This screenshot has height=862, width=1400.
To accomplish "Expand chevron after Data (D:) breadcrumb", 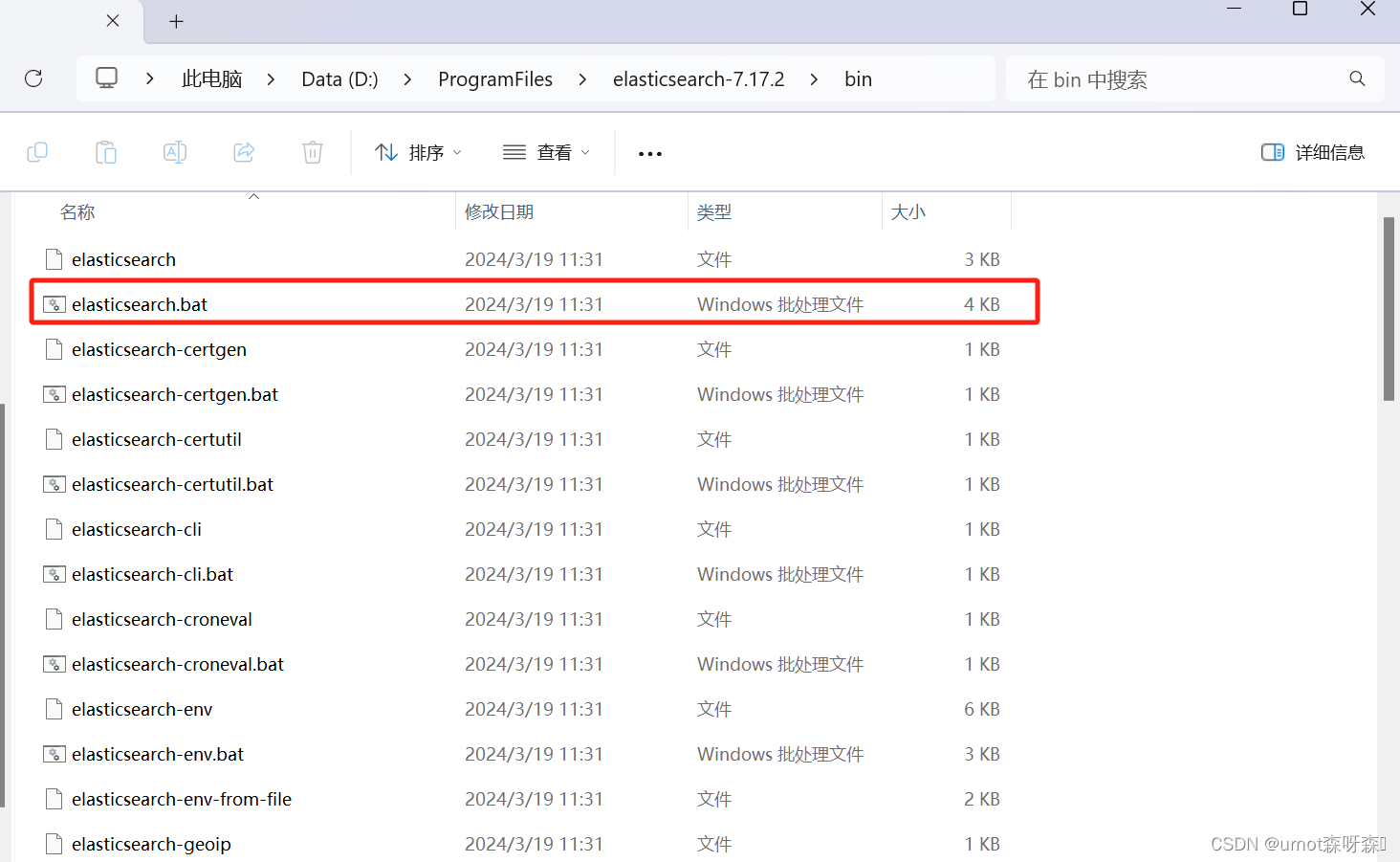I will tap(408, 78).
